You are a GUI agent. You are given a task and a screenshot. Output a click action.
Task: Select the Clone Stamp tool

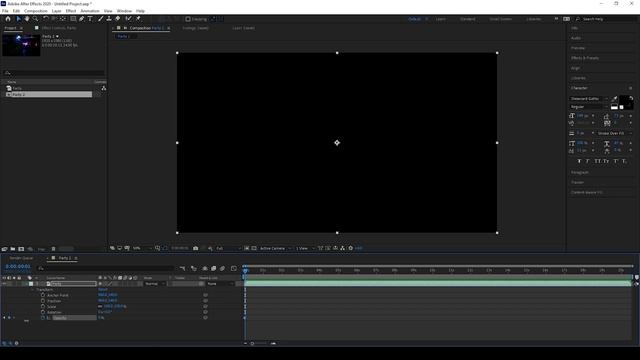109,19
